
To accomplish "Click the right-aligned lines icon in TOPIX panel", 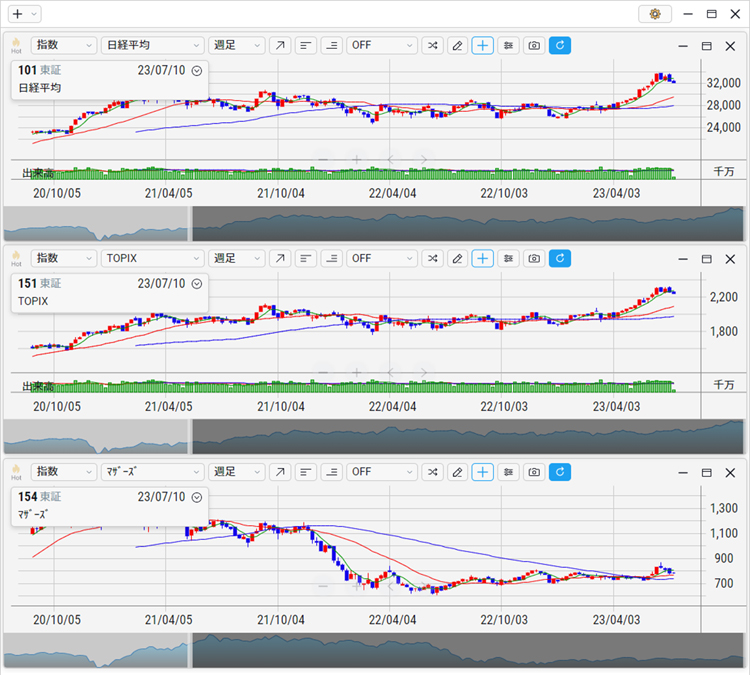I will click(x=331, y=259).
